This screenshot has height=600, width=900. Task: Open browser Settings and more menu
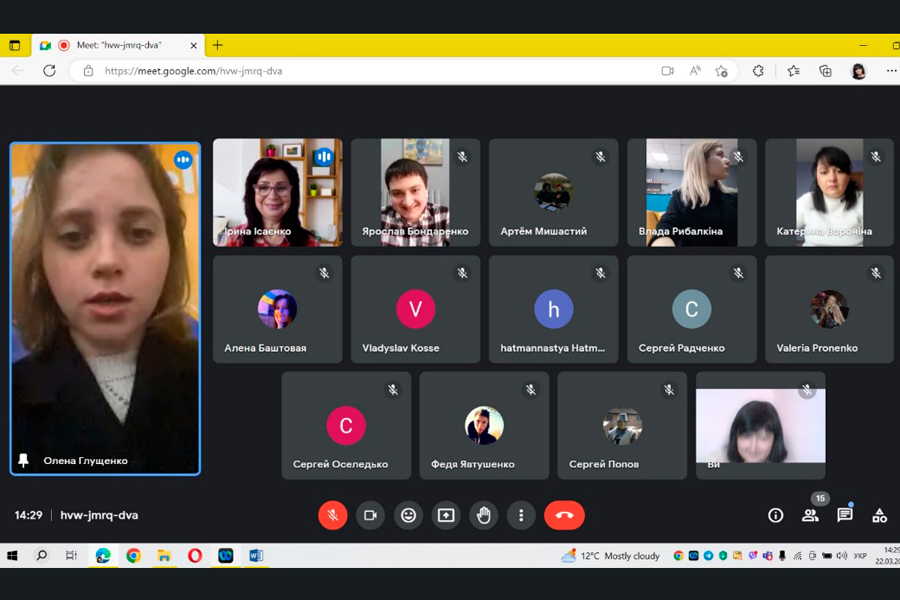(x=891, y=71)
